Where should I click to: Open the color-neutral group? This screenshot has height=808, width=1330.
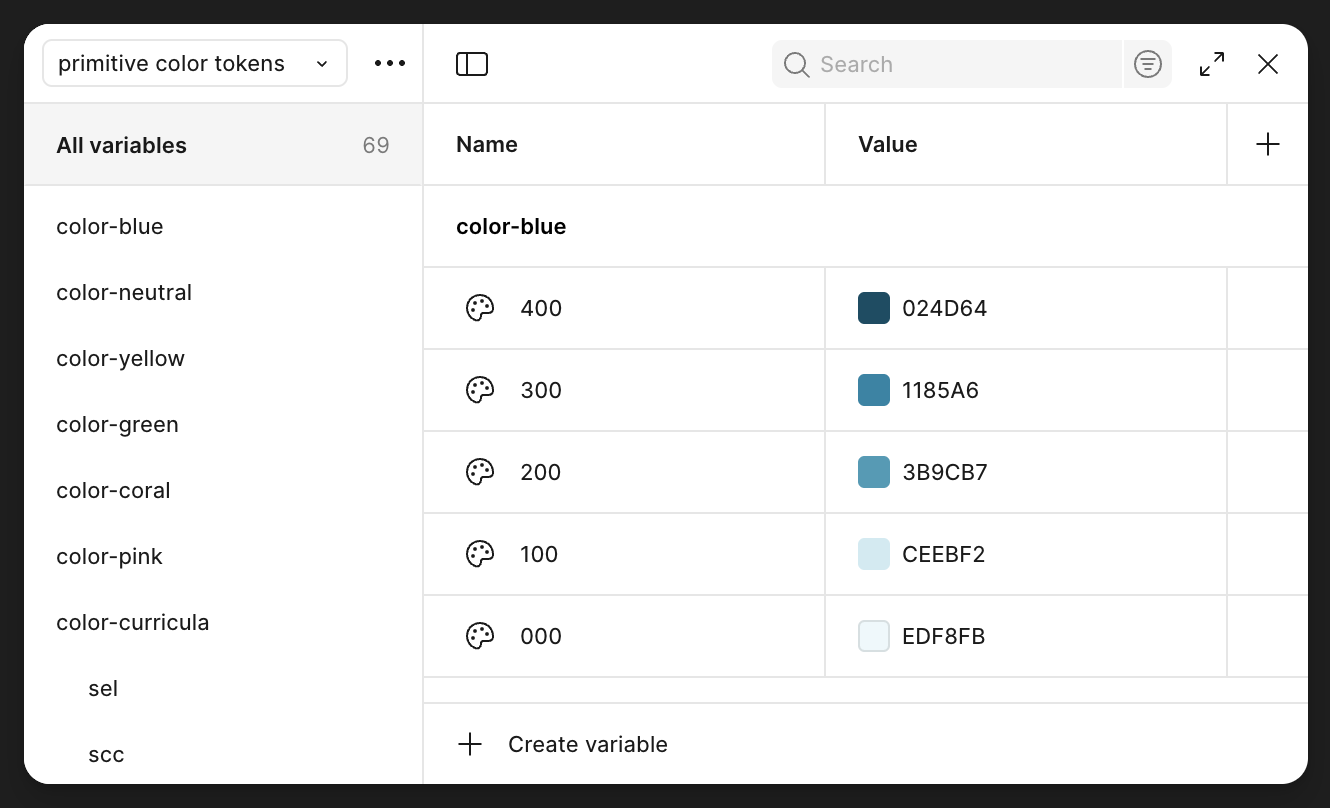click(x=124, y=292)
